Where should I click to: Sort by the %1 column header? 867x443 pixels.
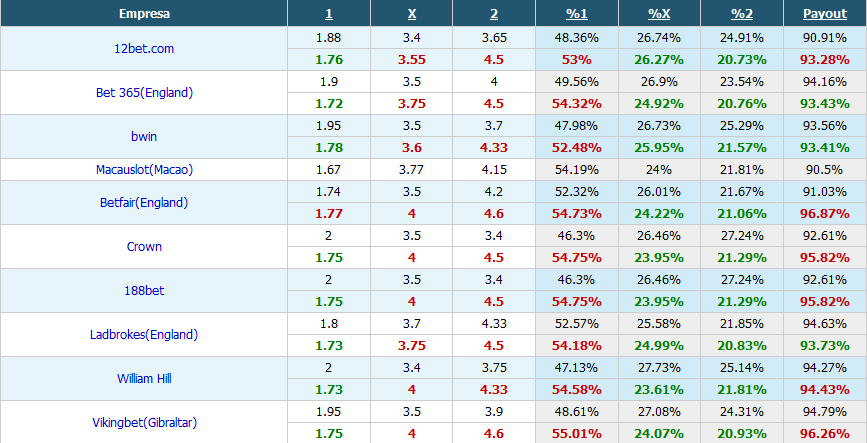576,14
